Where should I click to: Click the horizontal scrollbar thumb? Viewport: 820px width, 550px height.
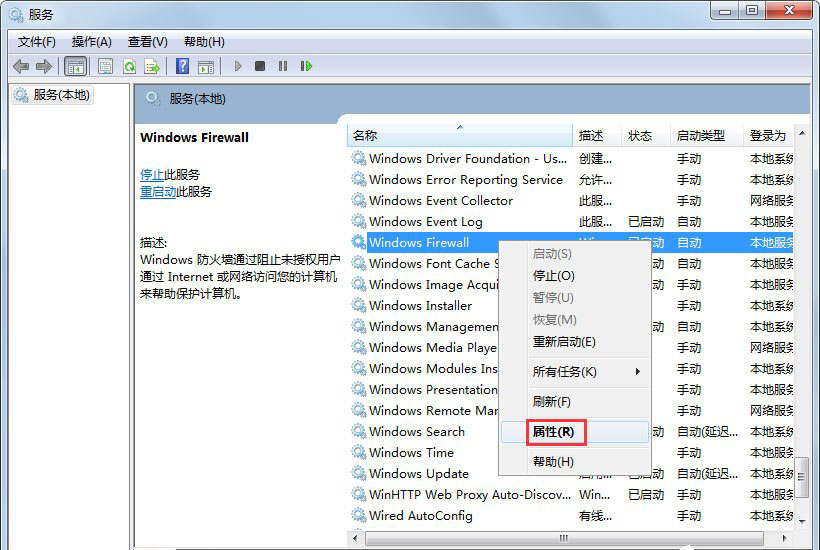[564, 537]
